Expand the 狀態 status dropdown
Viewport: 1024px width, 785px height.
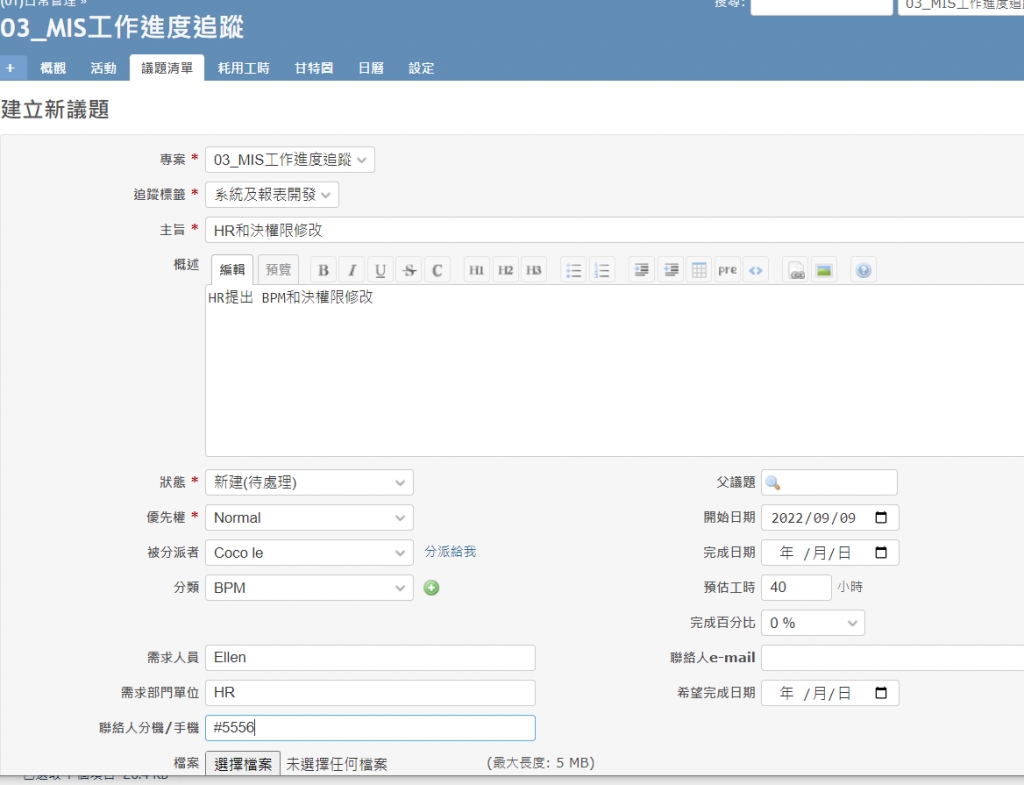point(308,483)
